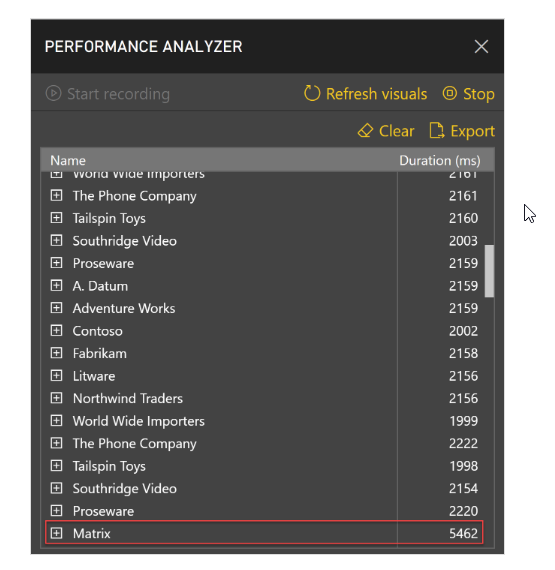
Task: Expand the Adventure Works entry
Action: click(56, 308)
